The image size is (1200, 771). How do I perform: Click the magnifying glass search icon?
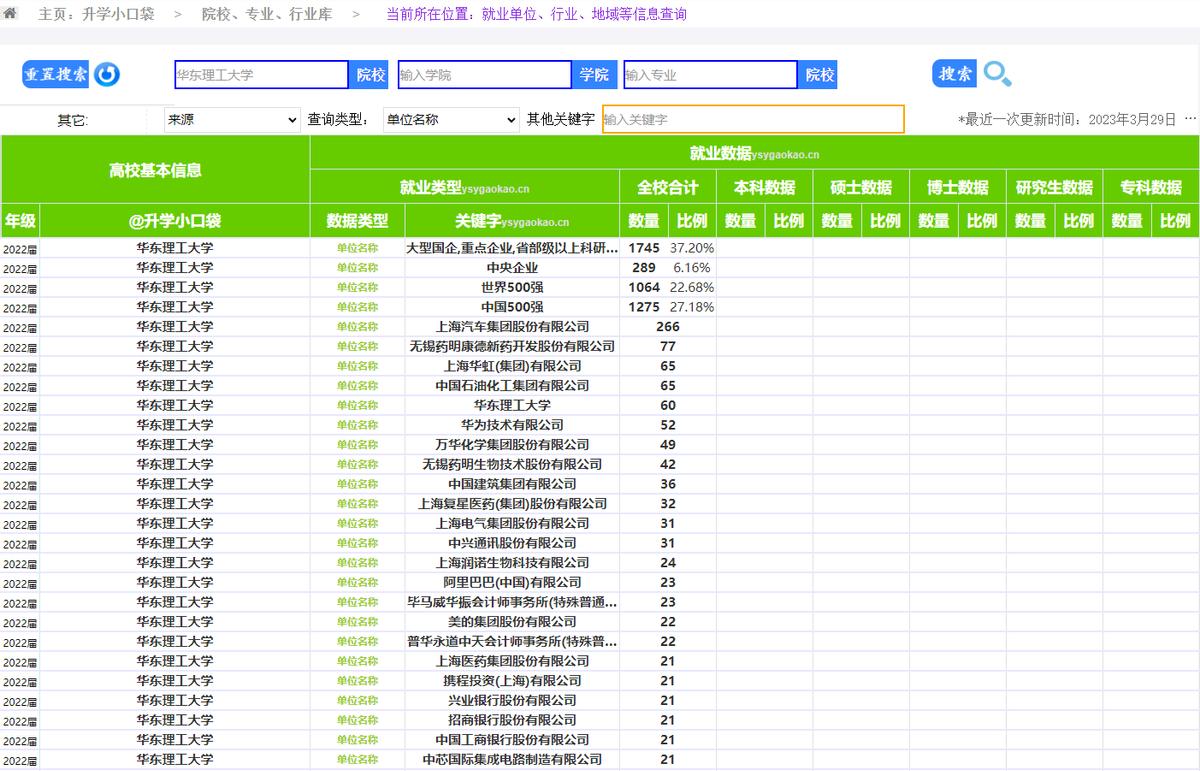[997, 74]
